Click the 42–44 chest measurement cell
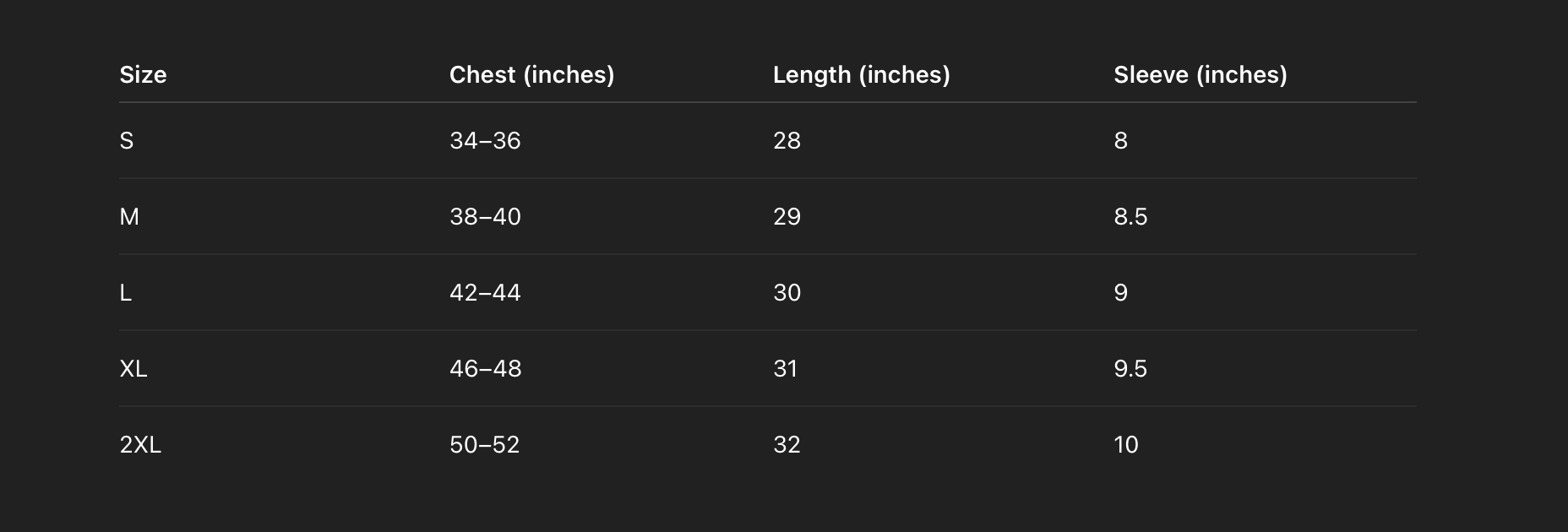Screen dimensions: 1568x532 point(485,292)
